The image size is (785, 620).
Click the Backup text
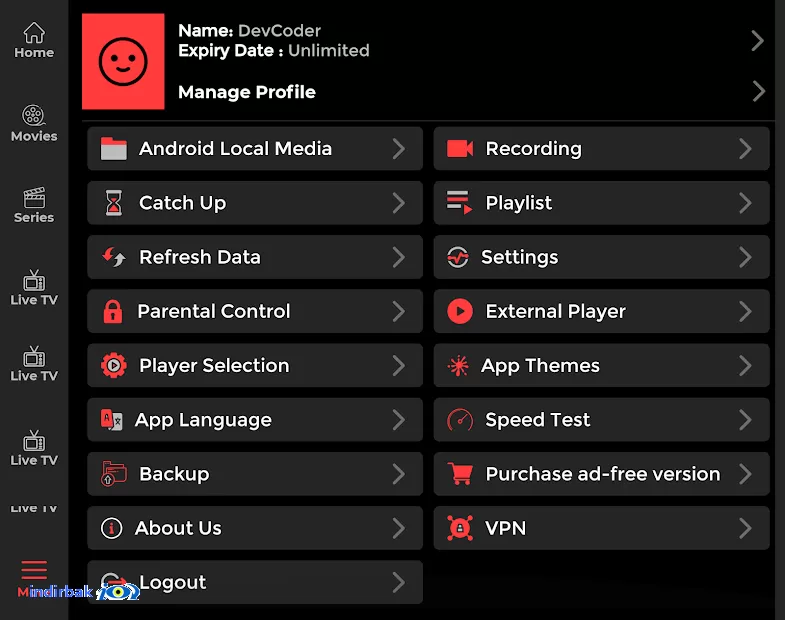pyautogui.click(x=174, y=474)
